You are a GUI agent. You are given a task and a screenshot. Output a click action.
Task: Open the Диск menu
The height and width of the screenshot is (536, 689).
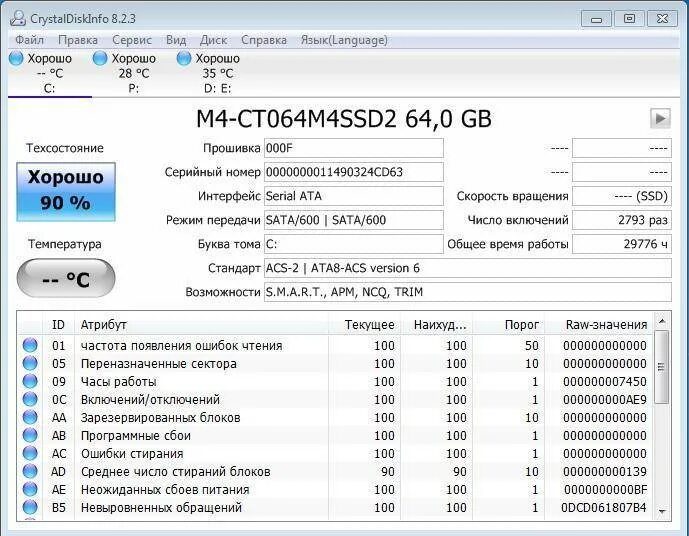pos(214,40)
